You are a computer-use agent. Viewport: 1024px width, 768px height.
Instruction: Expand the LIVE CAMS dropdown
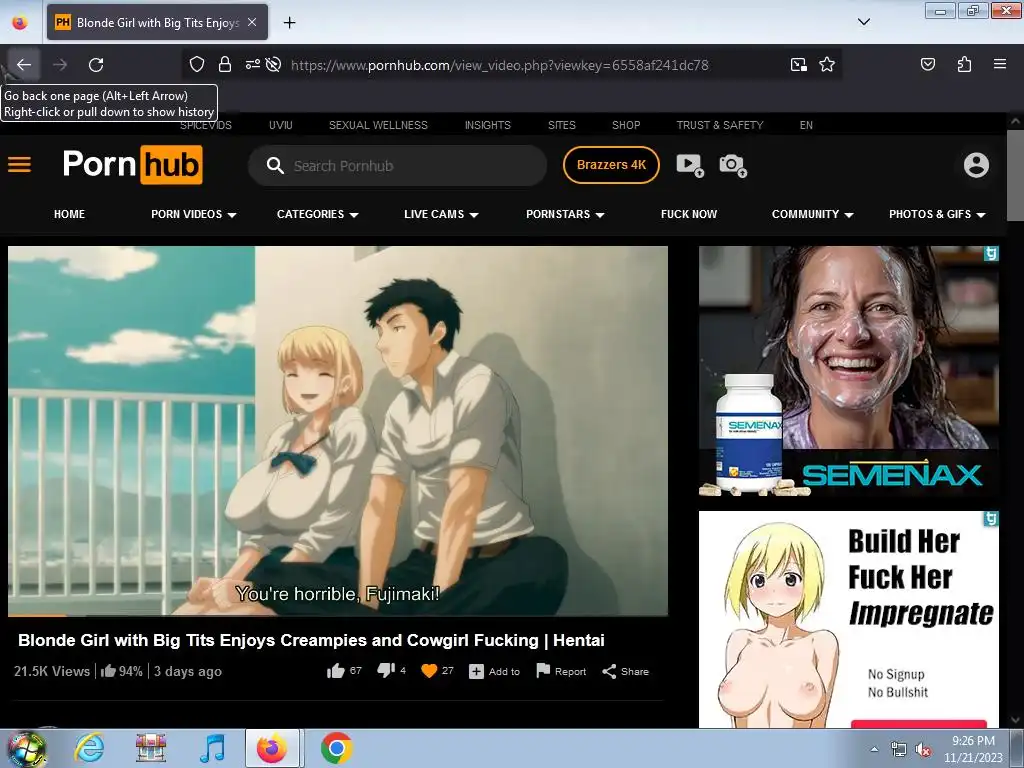click(441, 214)
